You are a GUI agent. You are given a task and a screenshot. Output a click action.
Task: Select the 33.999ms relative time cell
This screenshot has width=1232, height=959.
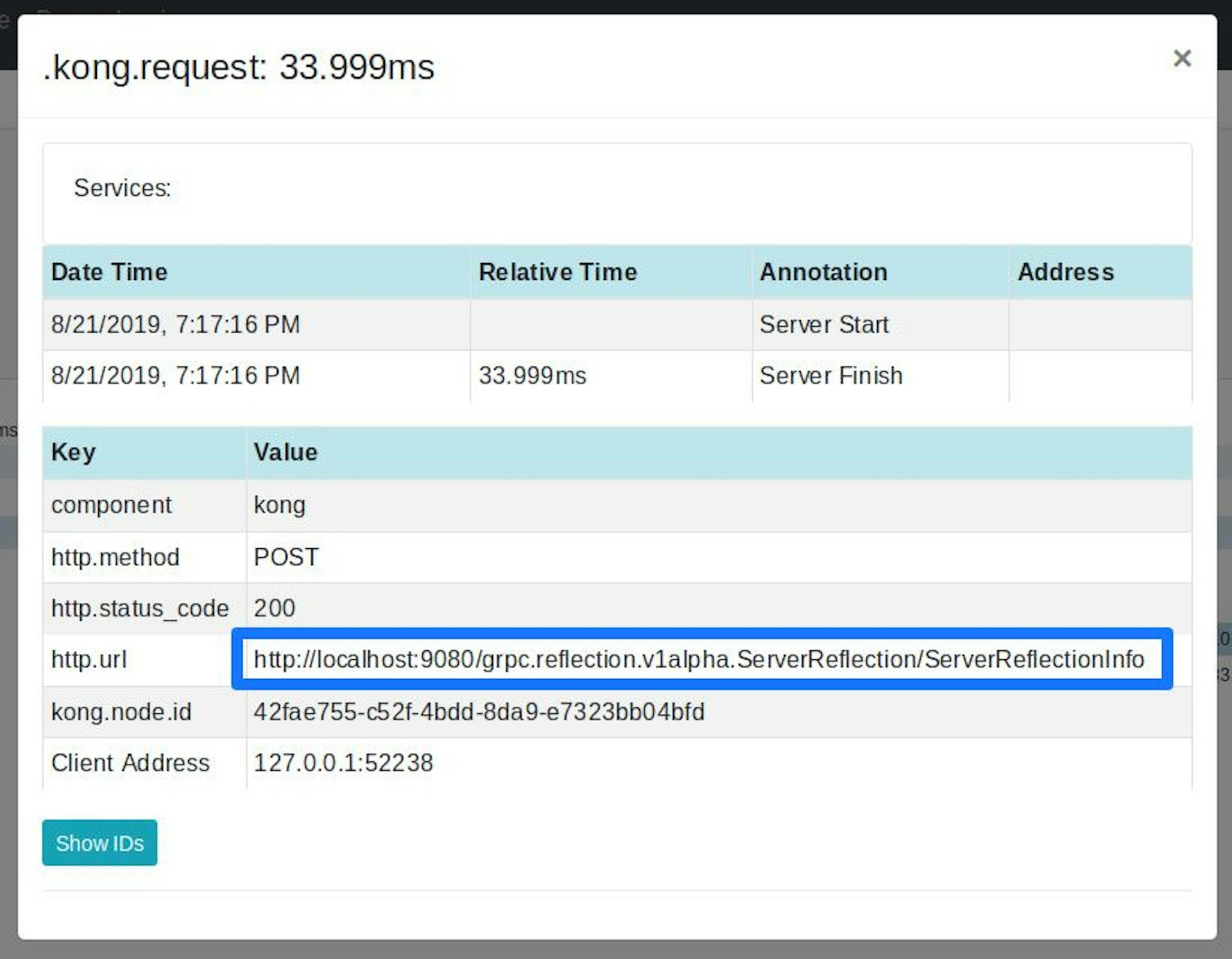pos(533,376)
